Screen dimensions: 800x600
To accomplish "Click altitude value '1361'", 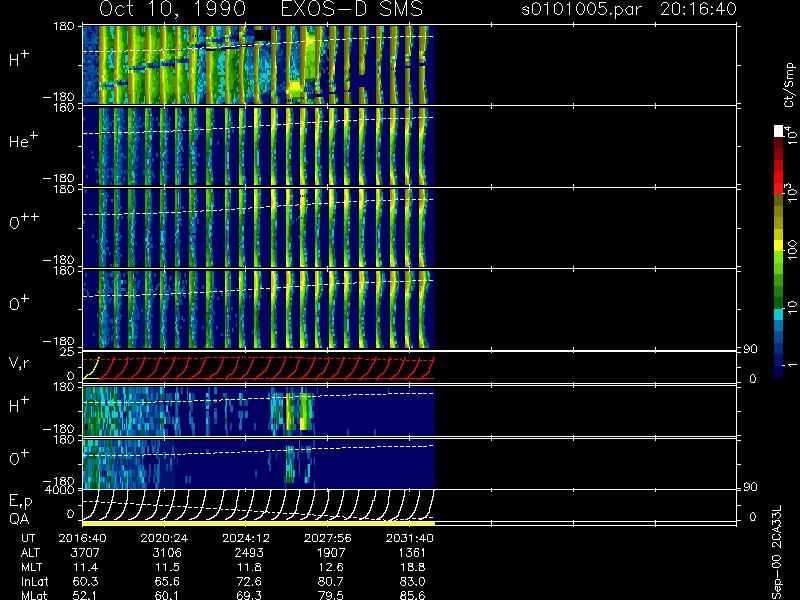I will coord(412,553).
